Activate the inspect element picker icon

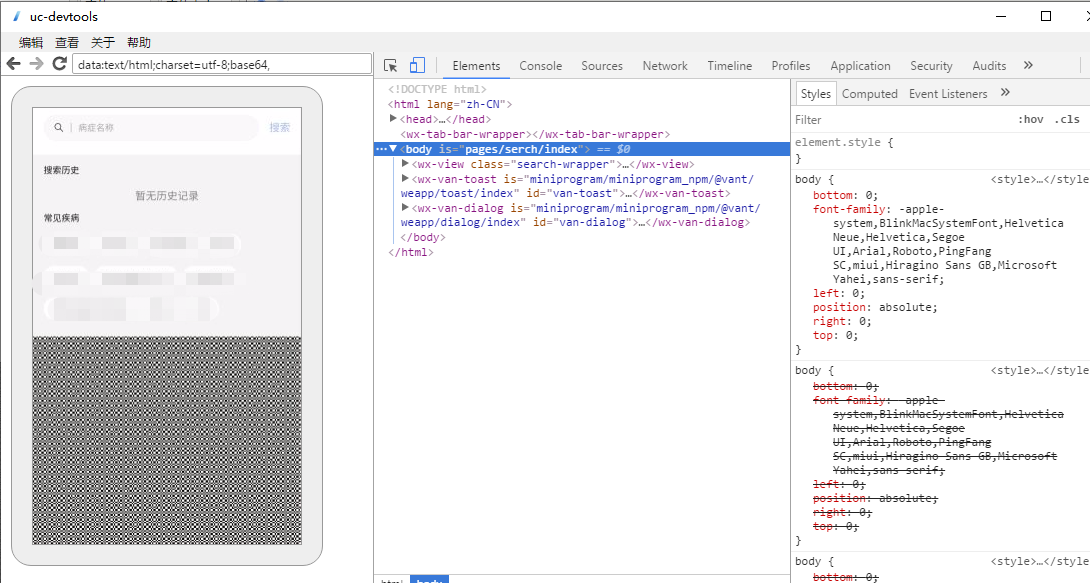[391, 66]
